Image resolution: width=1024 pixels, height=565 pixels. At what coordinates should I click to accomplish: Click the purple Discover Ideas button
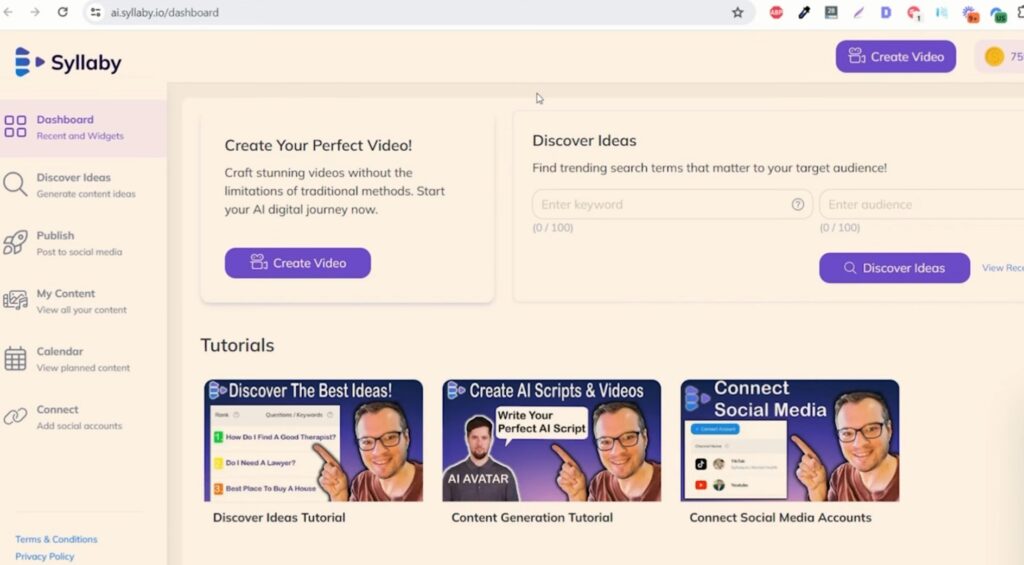pos(894,268)
